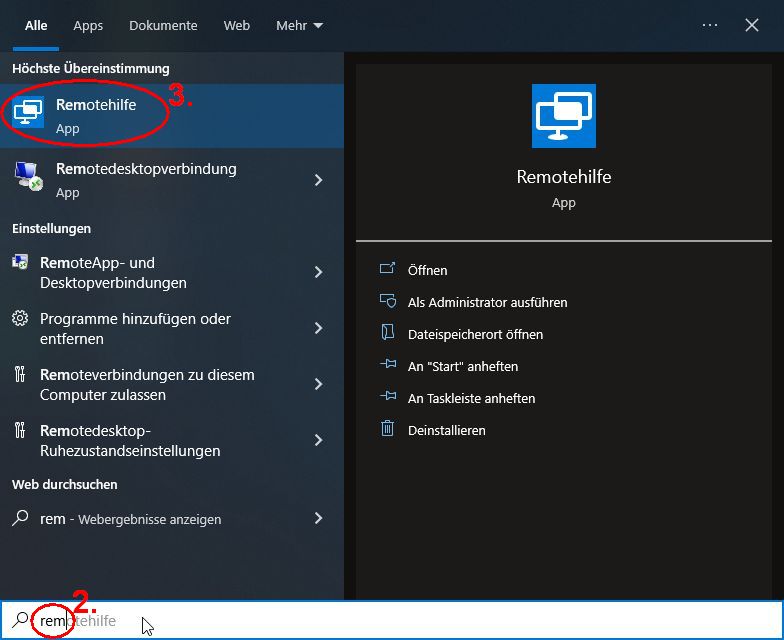Screen dimensions: 784x640
Task: Click the Remotedesktopverbindung app icon
Action: 28,176
